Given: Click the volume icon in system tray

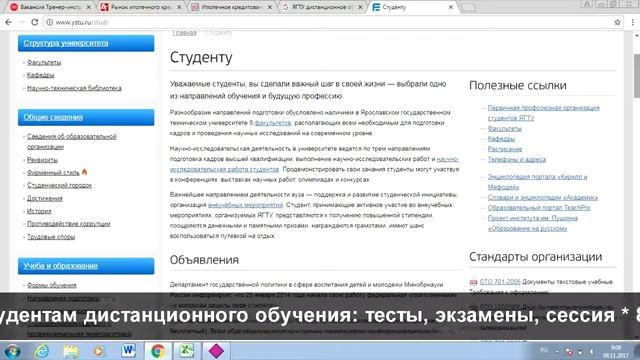Looking at the screenshot, I should 591,351.
